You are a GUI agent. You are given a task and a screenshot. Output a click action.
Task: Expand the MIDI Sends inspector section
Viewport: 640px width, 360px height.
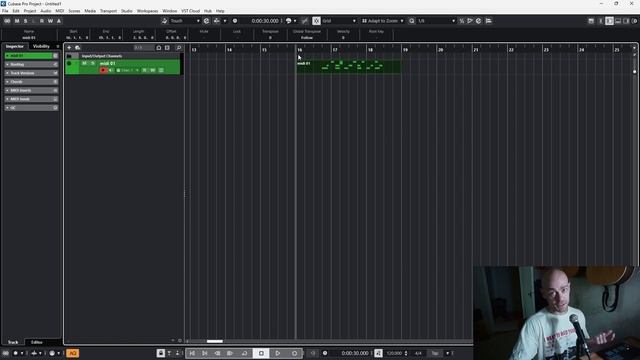[x=31, y=99]
